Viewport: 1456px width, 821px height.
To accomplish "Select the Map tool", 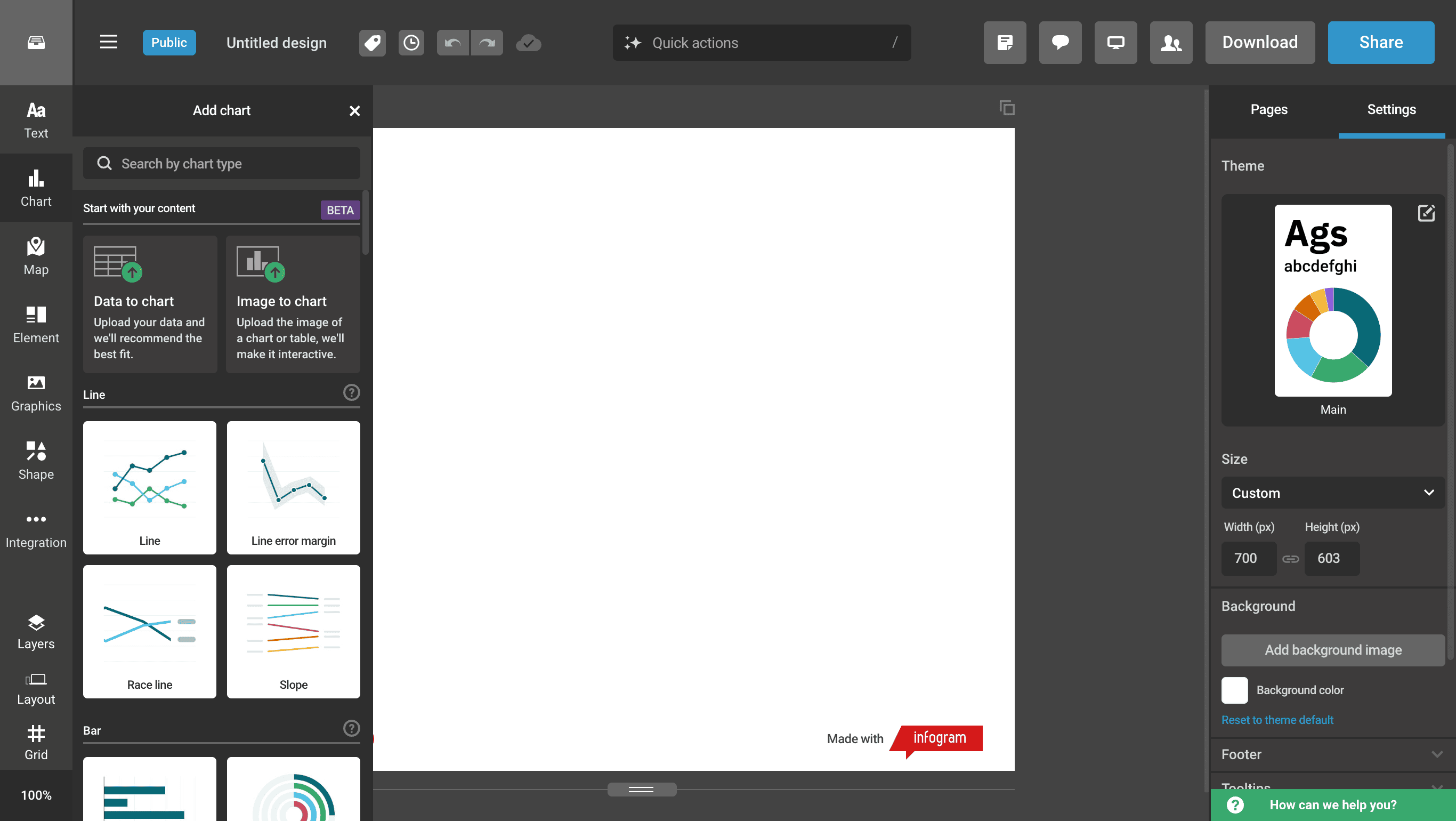I will pyautogui.click(x=36, y=256).
